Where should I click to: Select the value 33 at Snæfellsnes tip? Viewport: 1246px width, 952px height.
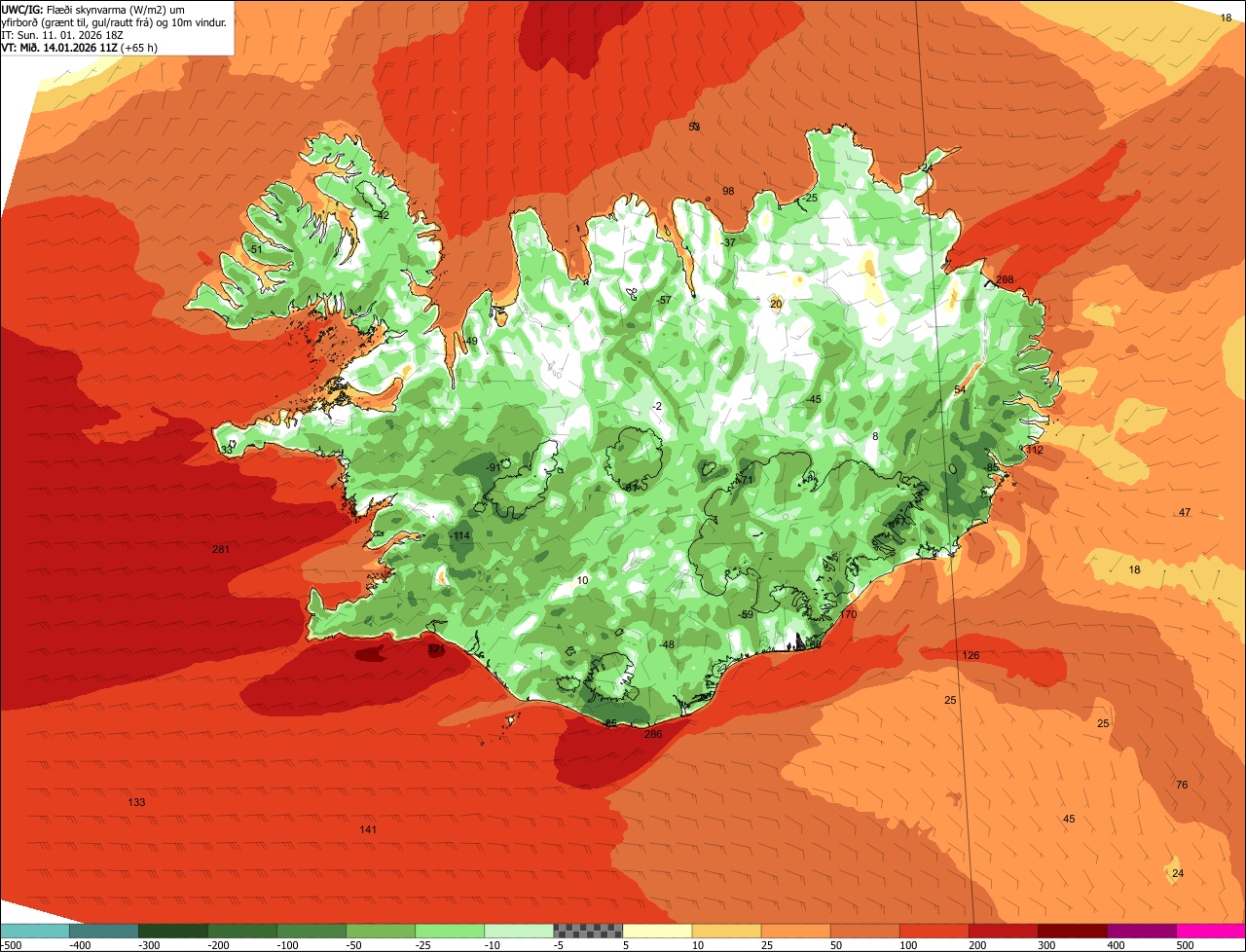[227, 450]
